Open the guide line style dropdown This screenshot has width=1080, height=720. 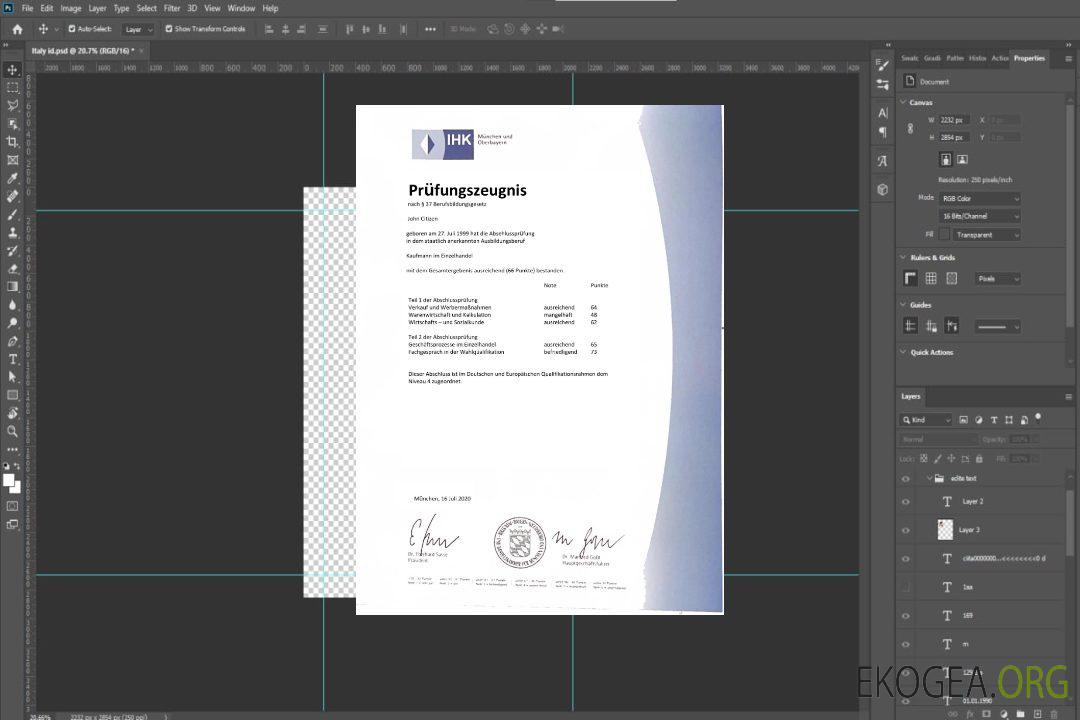click(997, 327)
